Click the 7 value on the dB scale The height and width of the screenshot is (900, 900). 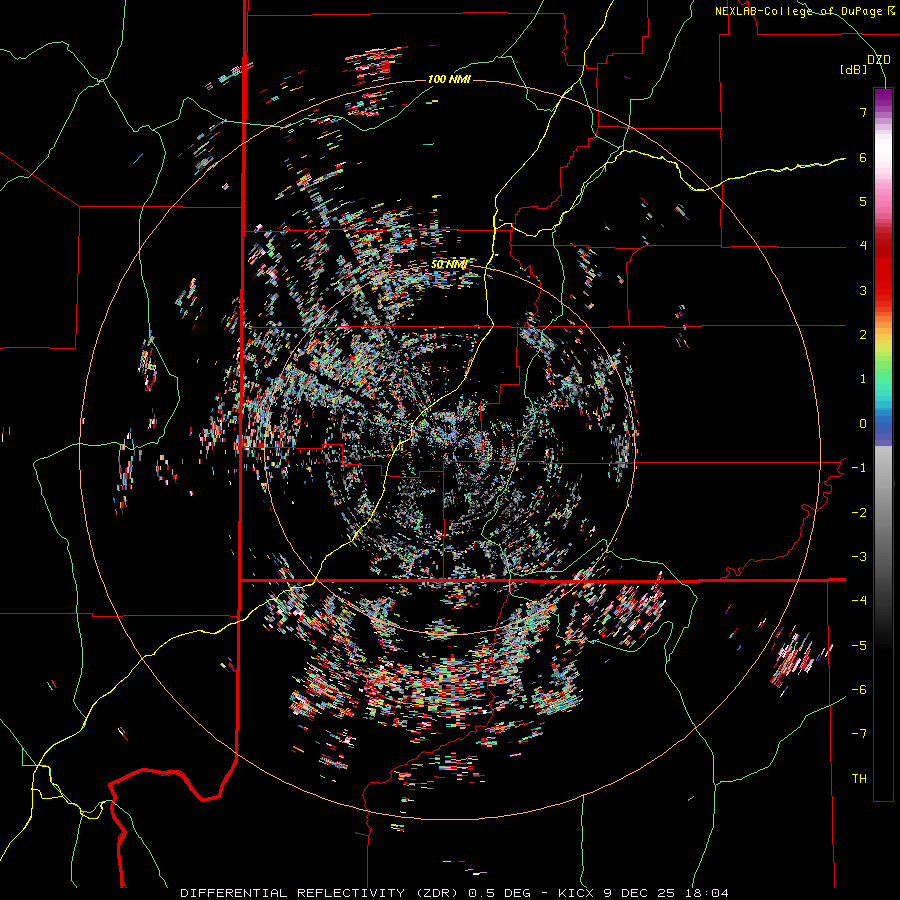pyautogui.click(x=863, y=112)
